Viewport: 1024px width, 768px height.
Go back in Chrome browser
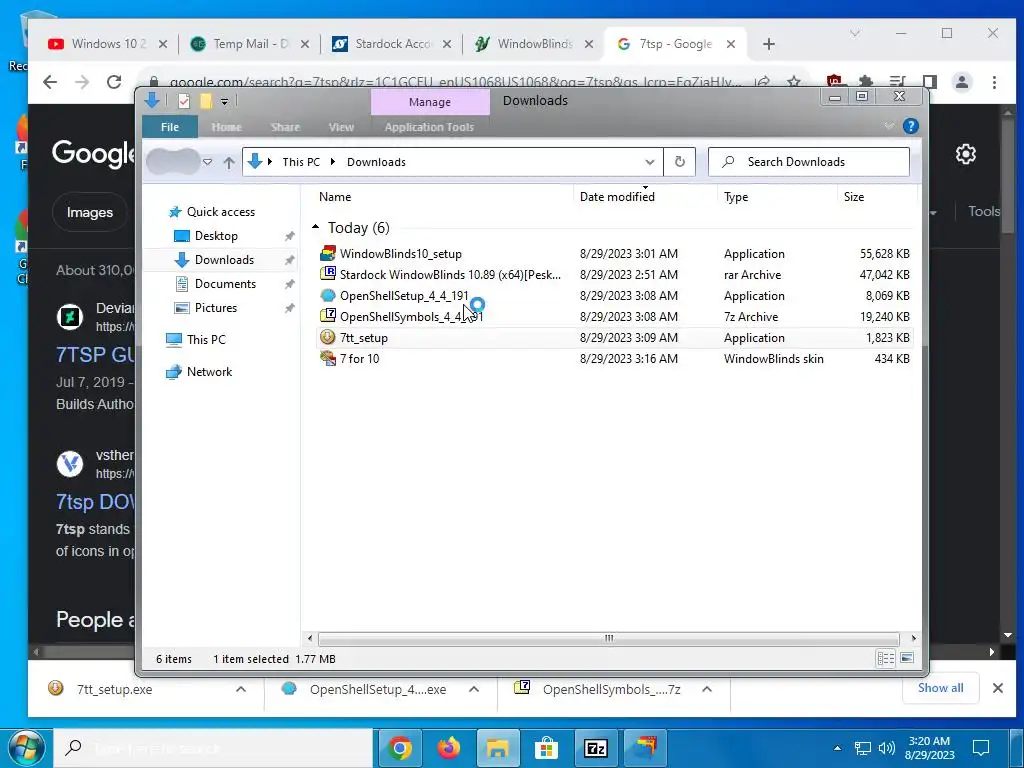pos(50,82)
